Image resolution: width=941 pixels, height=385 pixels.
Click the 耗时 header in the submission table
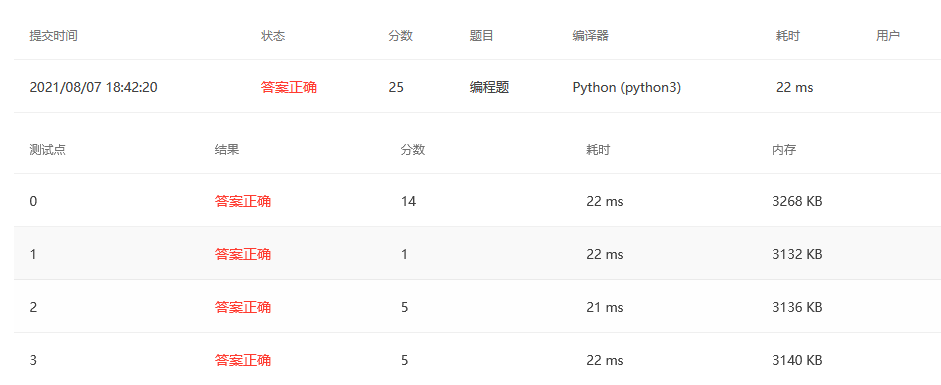click(788, 36)
